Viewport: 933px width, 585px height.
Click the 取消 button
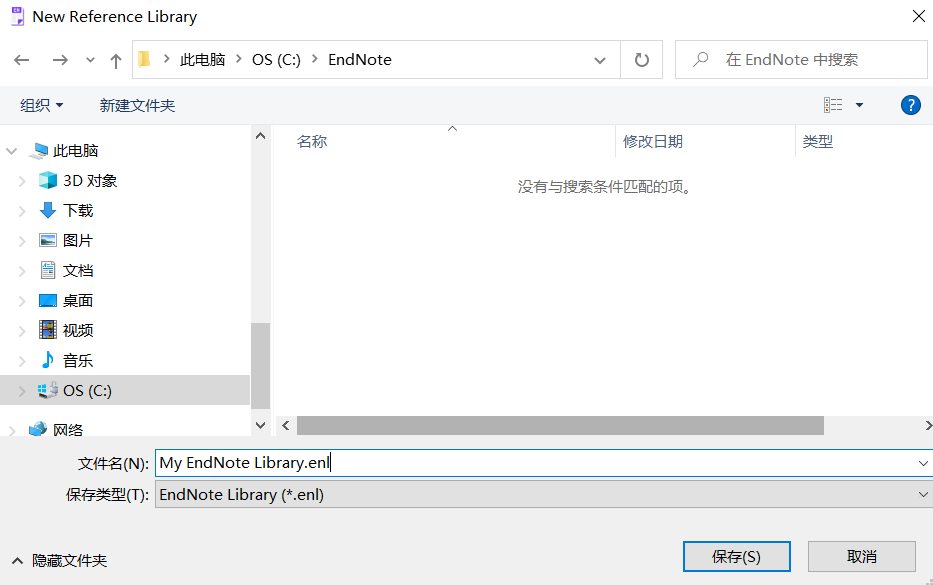pyautogui.click(x=862, y=556)
